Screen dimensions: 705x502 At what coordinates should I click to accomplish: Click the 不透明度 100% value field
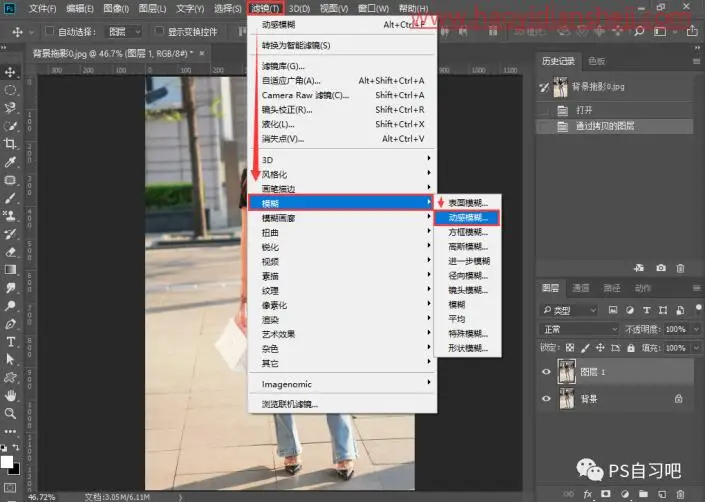(x=675, y=329)
